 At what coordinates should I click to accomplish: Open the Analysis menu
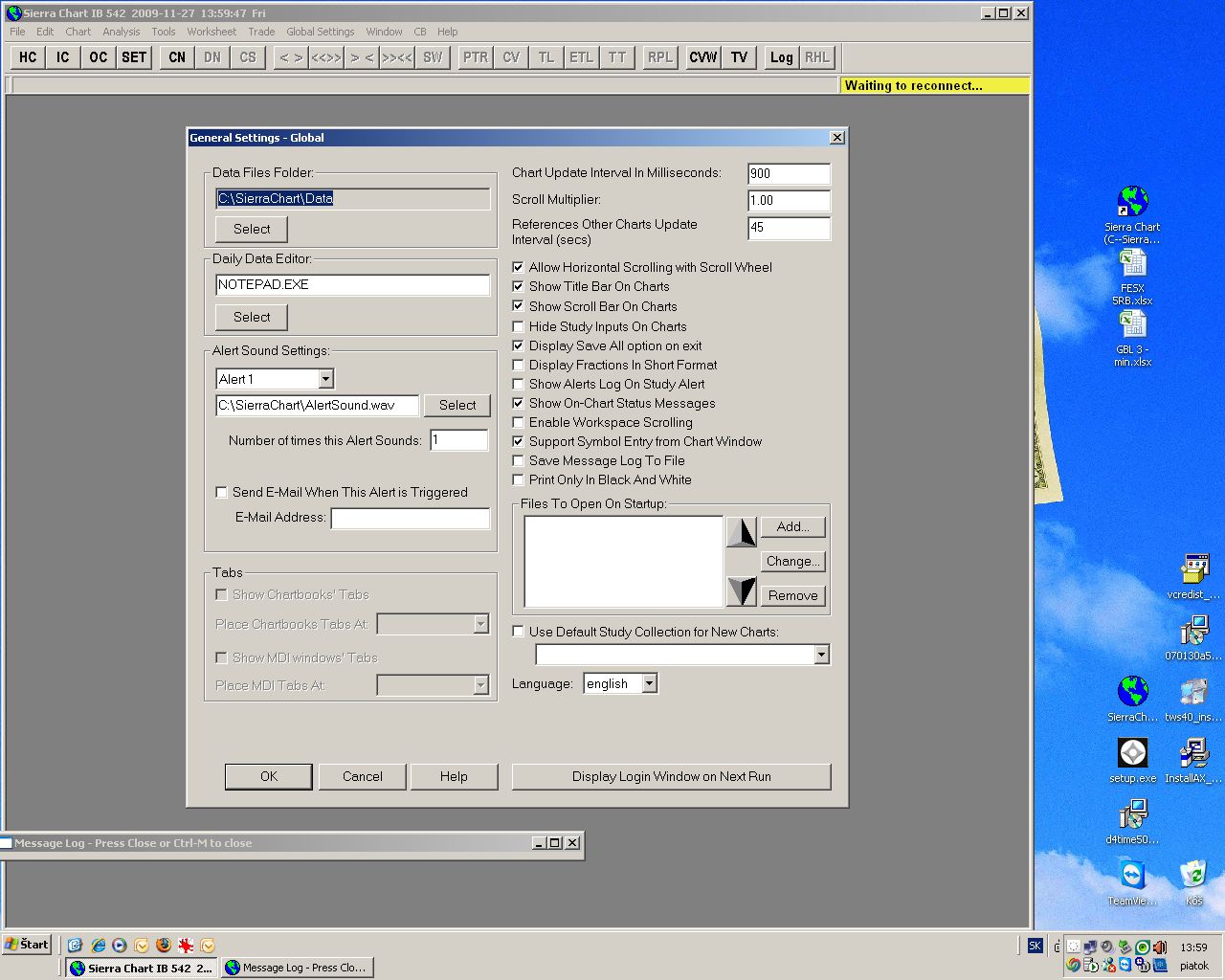121,32
